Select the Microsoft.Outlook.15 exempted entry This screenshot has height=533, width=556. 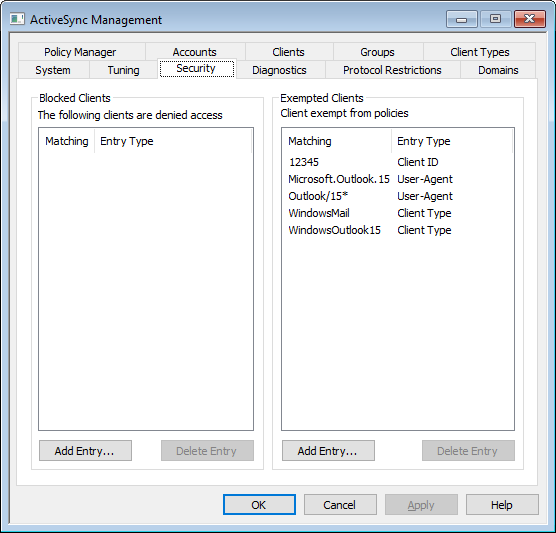(x=398, y=179)
